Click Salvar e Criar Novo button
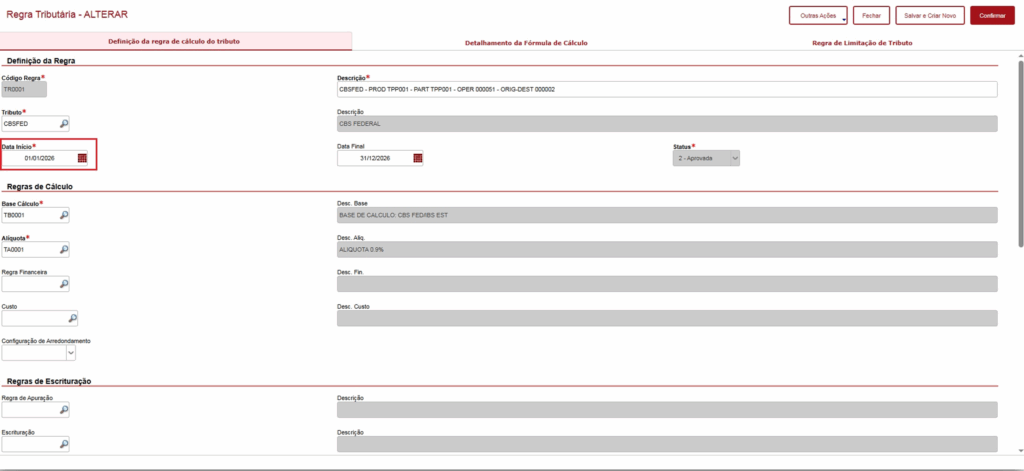 (930, 16)
